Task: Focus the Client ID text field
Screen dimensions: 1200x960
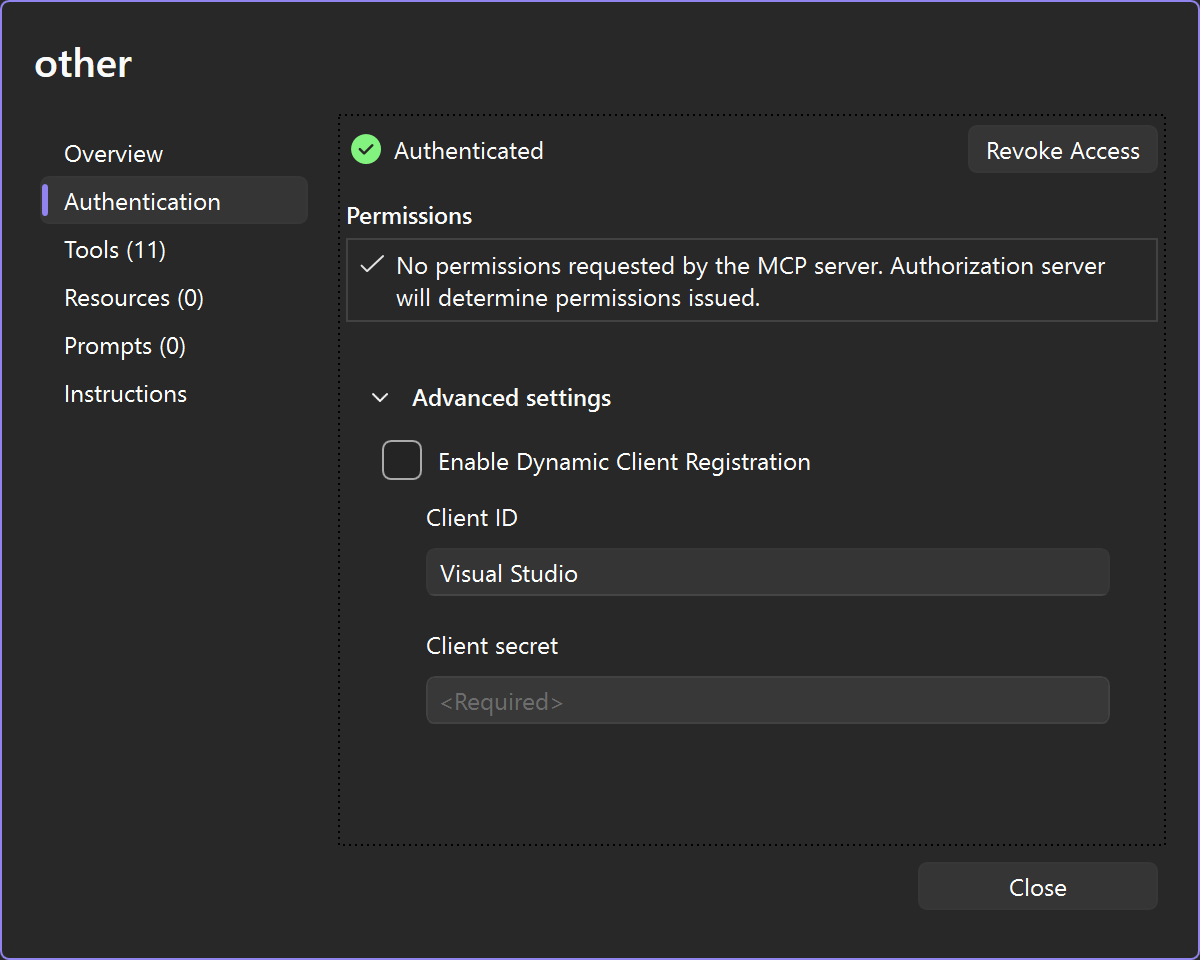Action: point(768,572)
